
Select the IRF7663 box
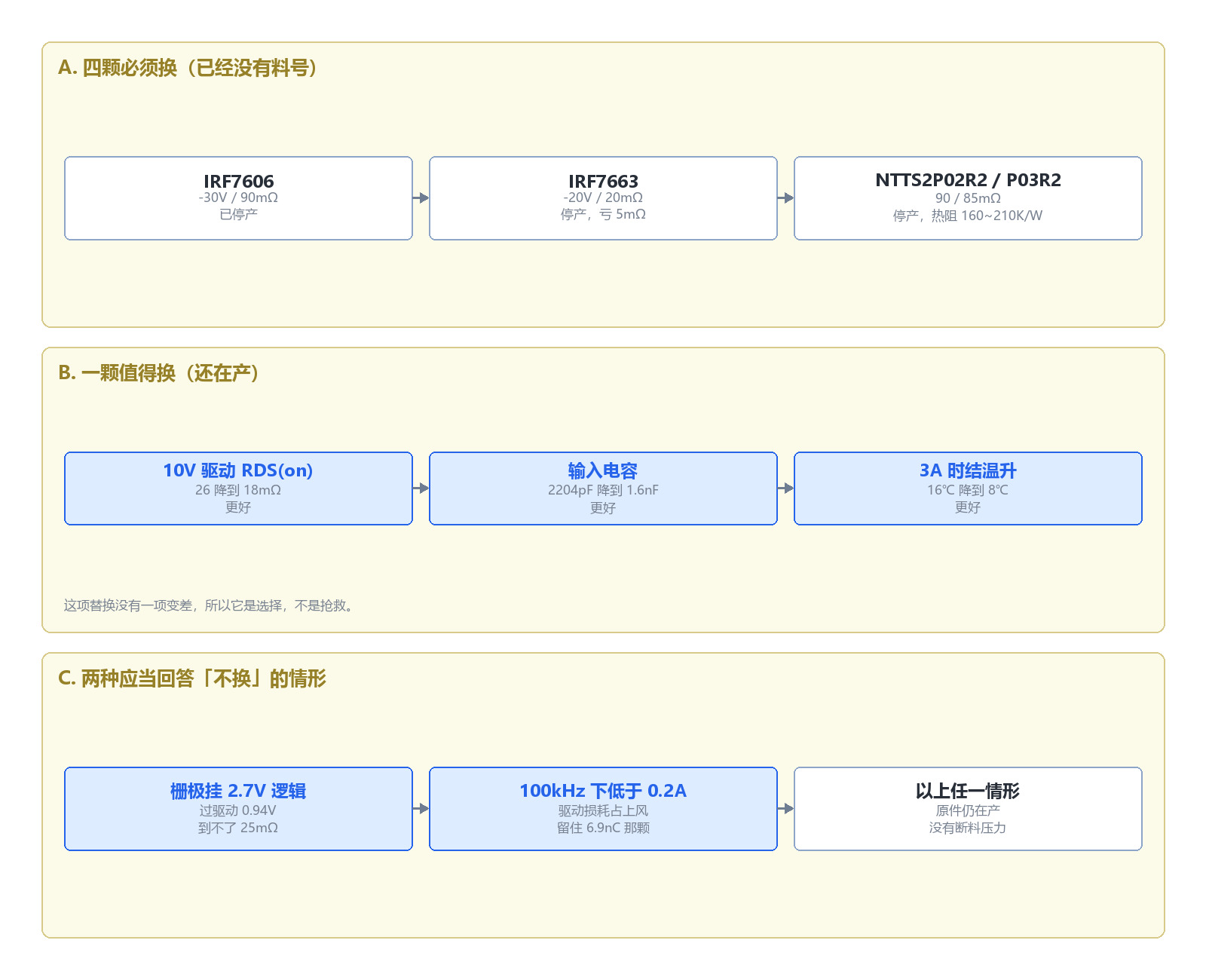[603, 198]
